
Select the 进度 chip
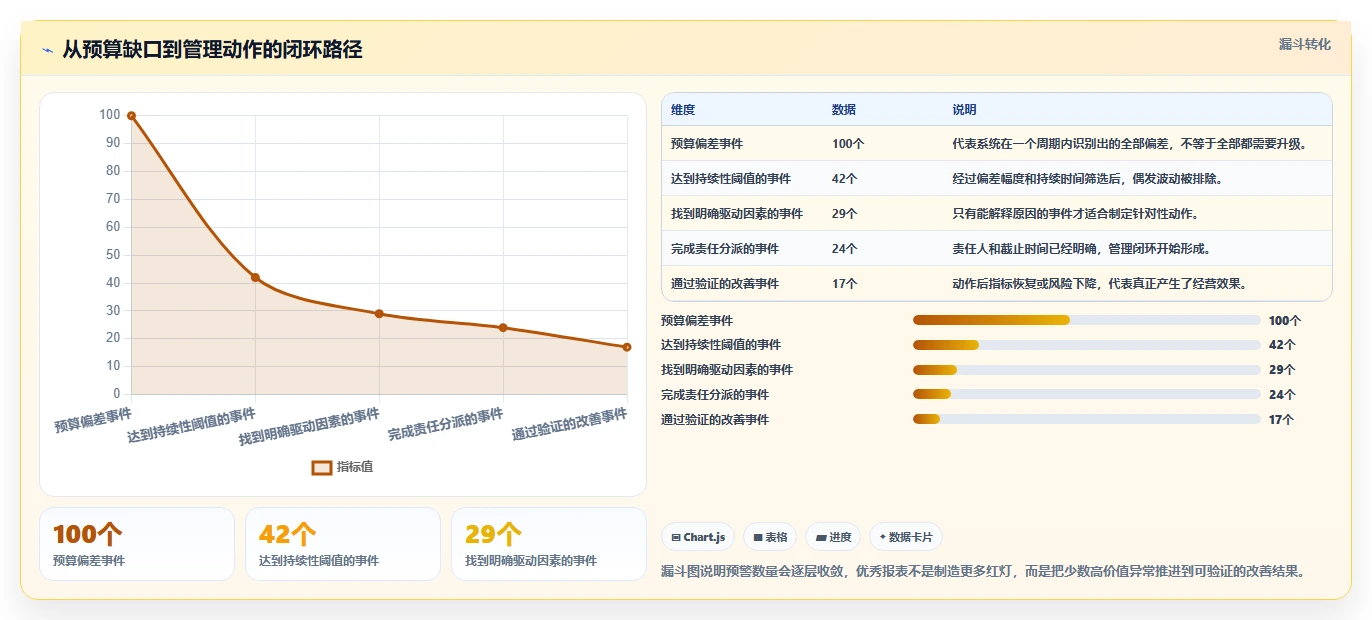(x=833, y=537)
